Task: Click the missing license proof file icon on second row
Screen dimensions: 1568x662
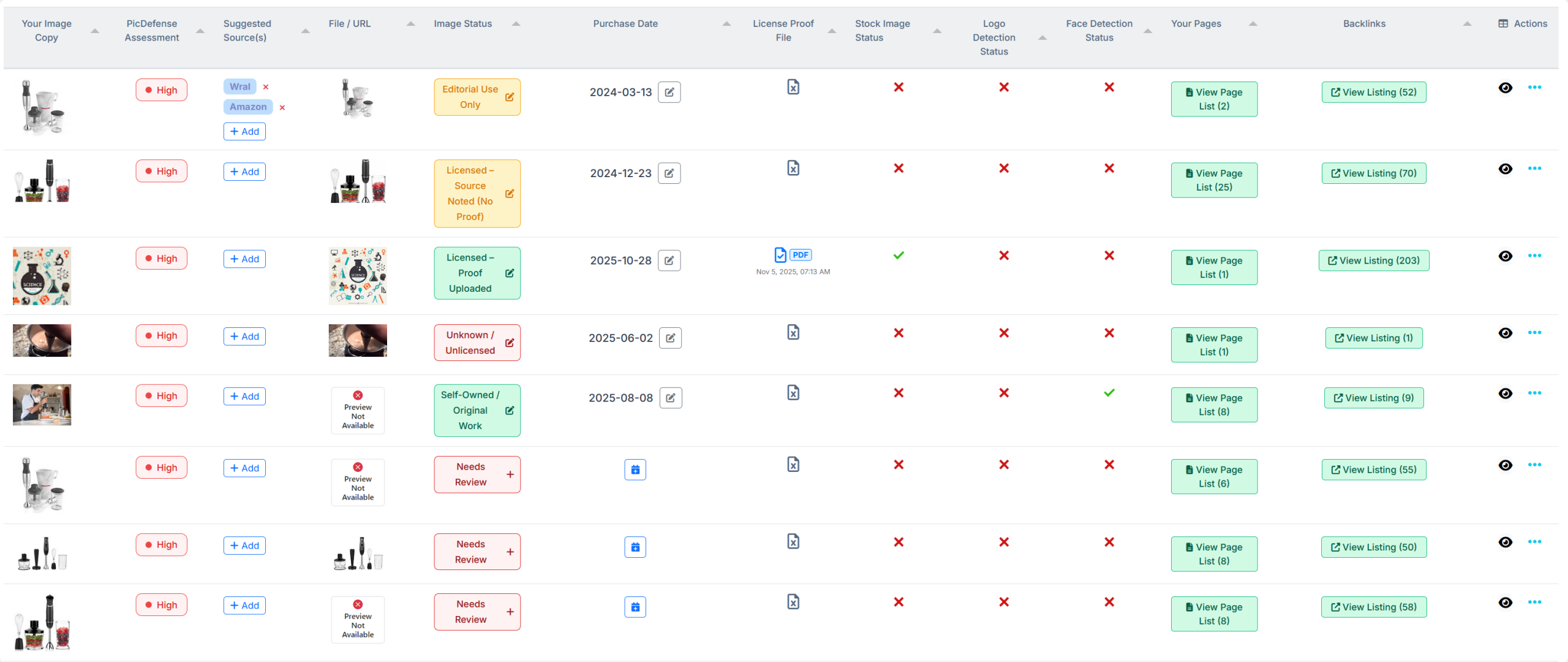Action: click(794, 168)
